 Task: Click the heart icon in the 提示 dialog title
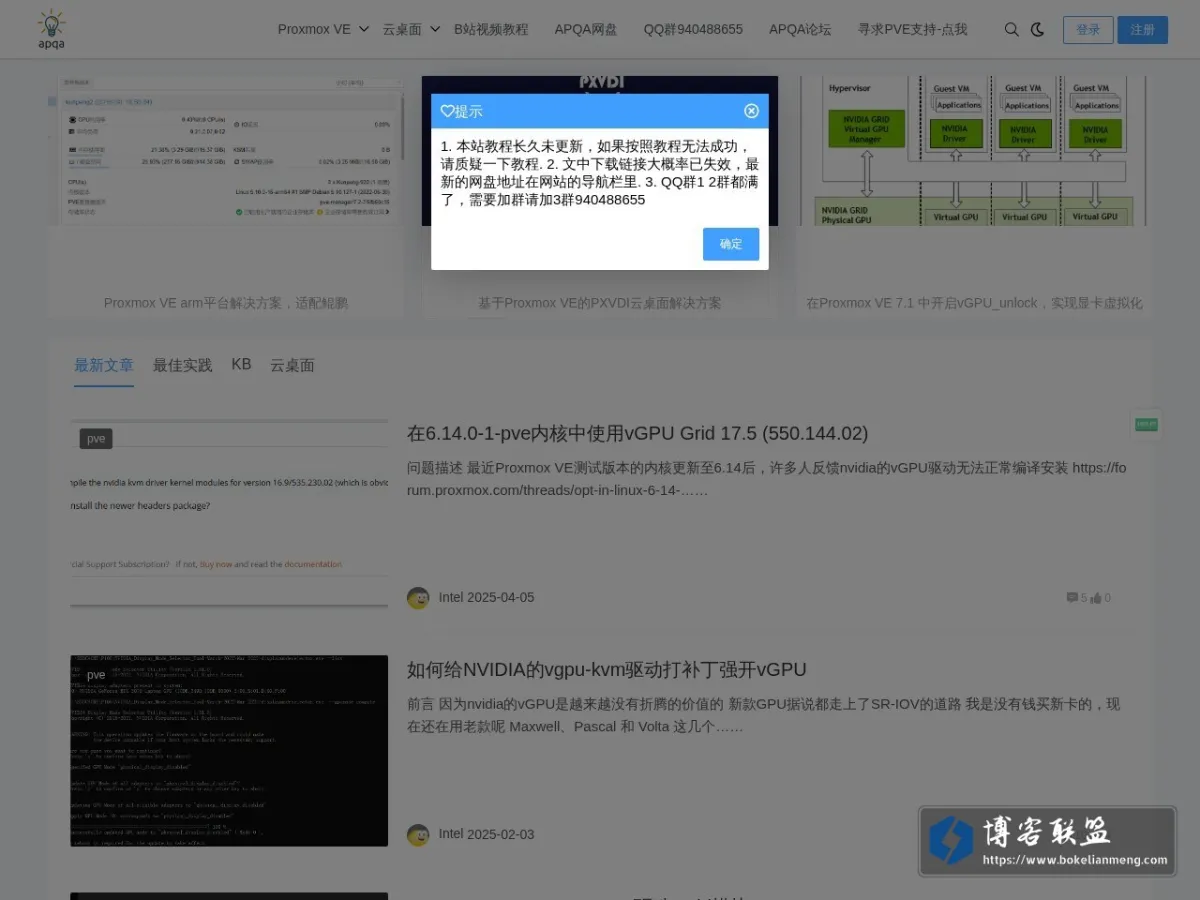pos(447,111)
